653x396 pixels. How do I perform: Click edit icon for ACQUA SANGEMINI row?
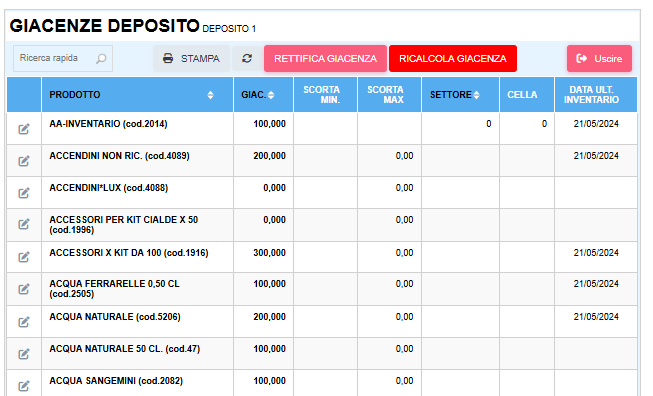point(24,386)
